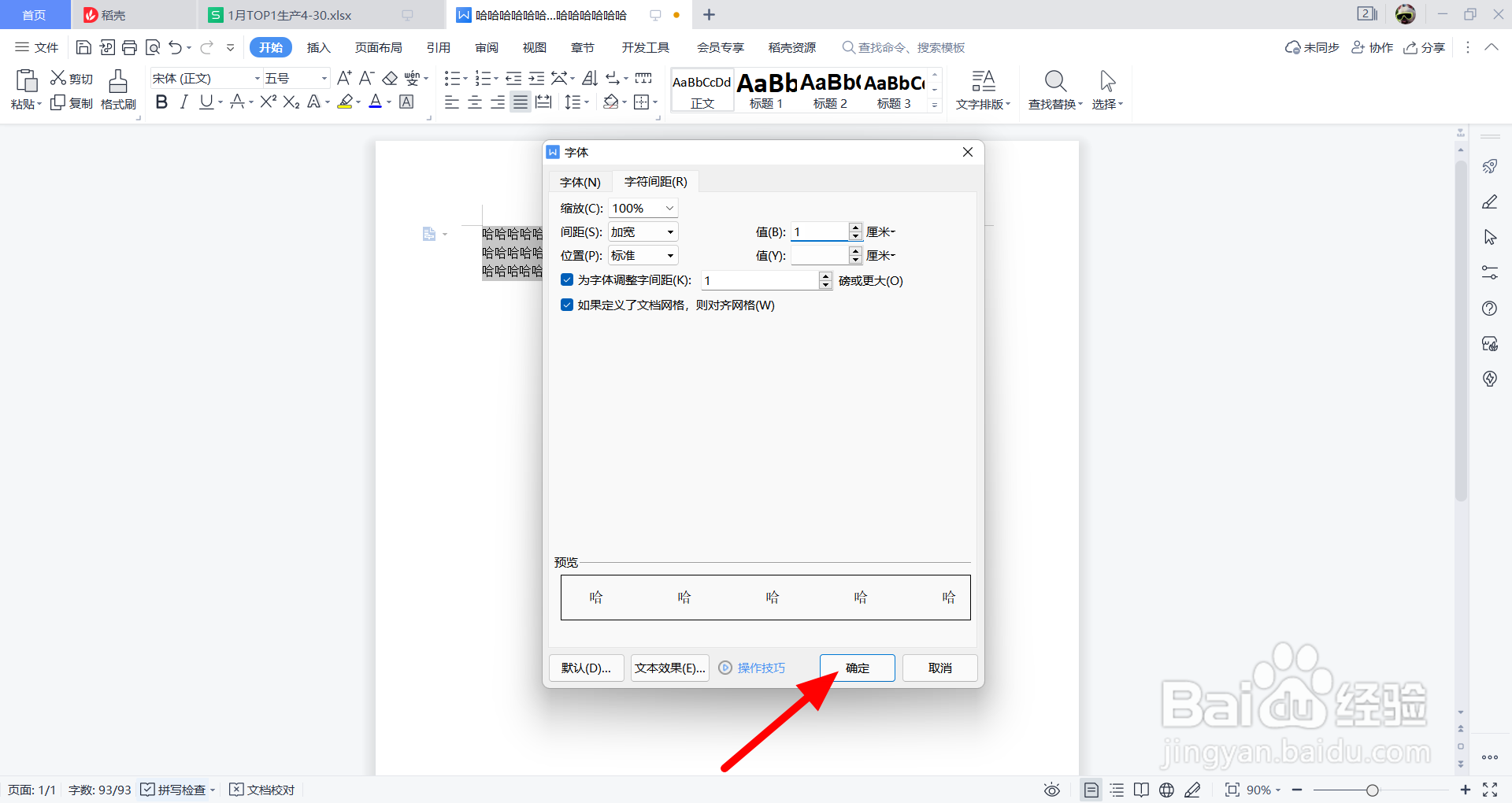
Task: Click the undo arrow icon
Action: click(x=175, y=47)
